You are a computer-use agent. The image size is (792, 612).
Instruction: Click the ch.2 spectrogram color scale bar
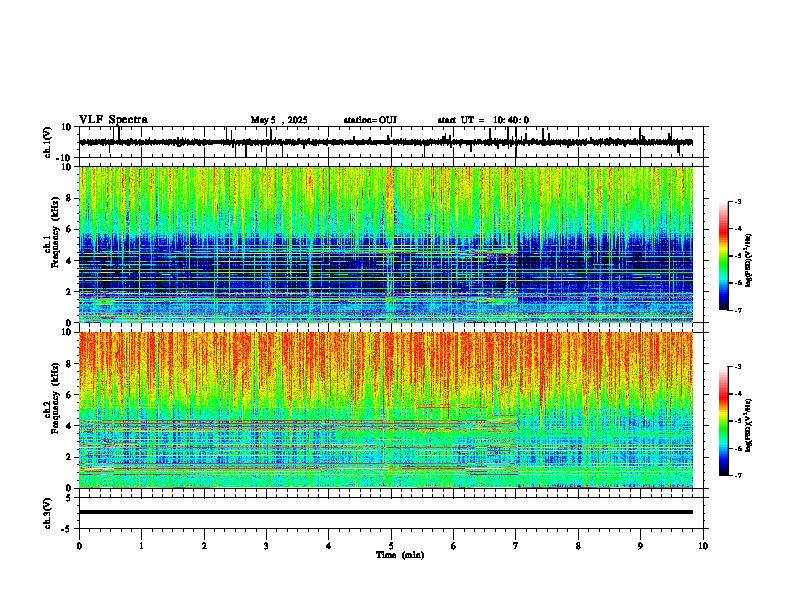click(x=724, y=421)
